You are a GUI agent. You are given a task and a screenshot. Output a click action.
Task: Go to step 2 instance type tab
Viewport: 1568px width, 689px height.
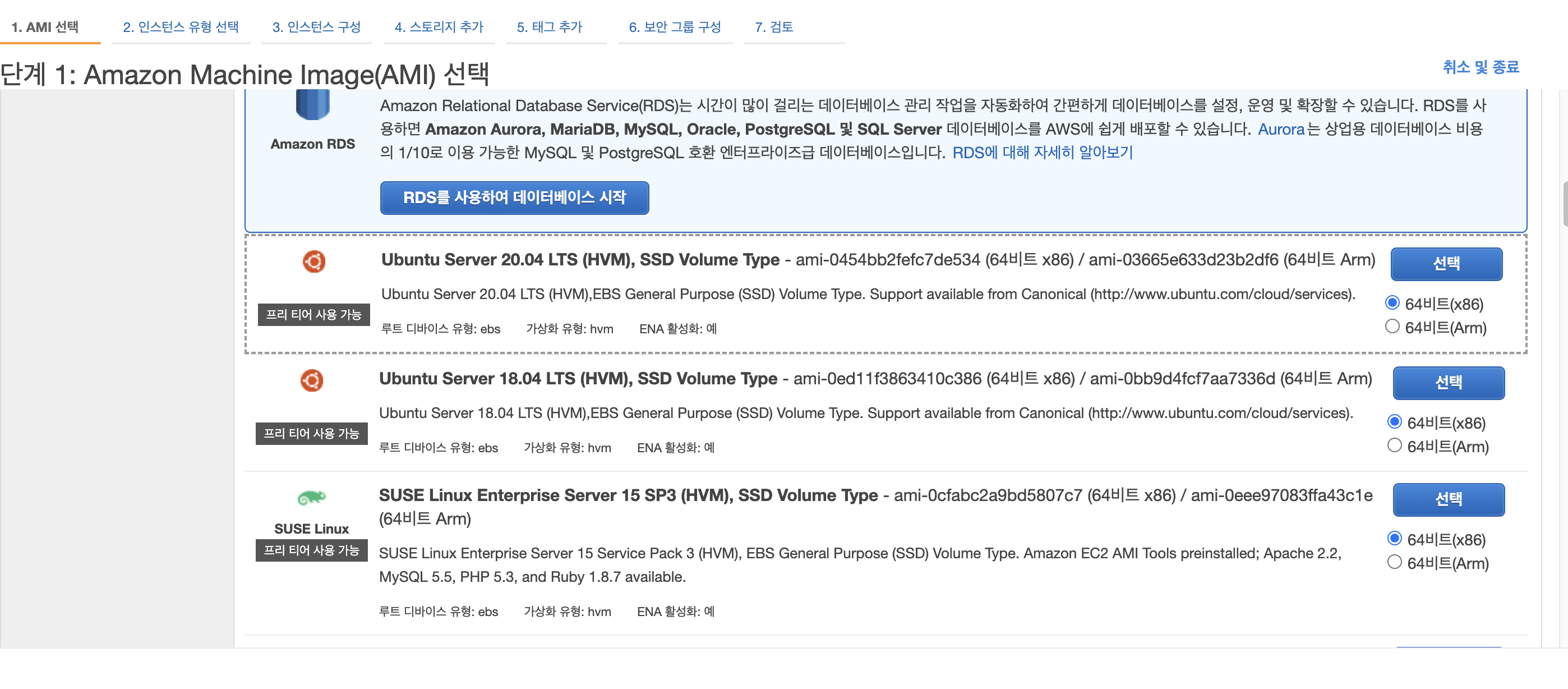click(180, 27)
